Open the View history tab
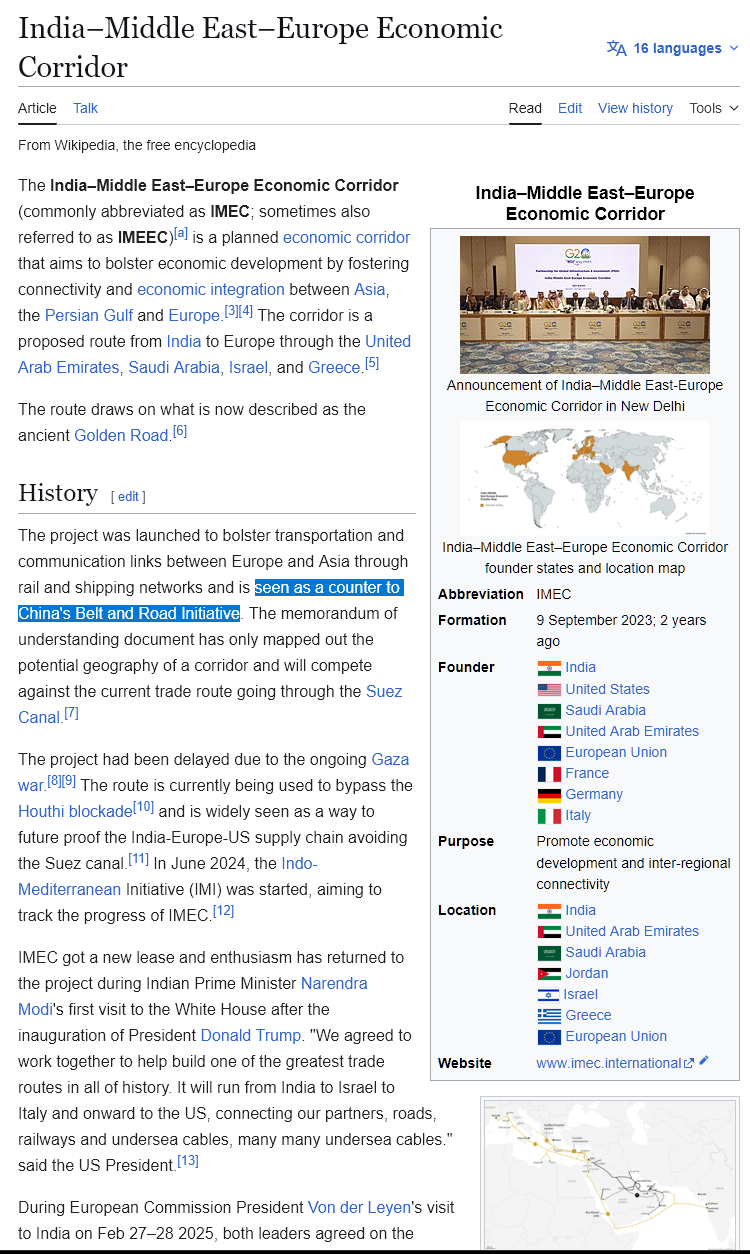The height and width of the screenshot is (1254, 750). 635,108
